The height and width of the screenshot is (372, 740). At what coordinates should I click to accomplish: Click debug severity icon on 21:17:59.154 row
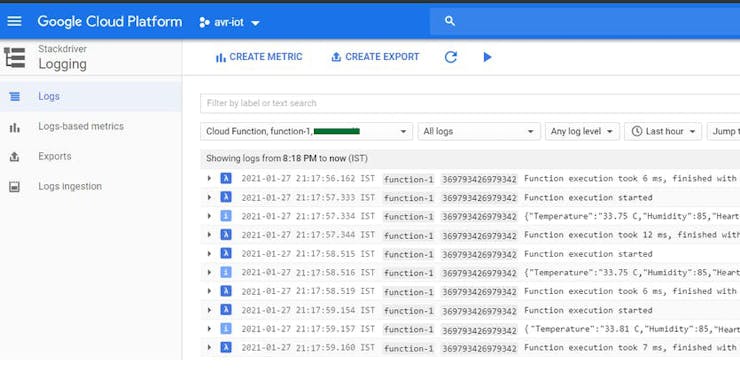(x=226, y=310)
